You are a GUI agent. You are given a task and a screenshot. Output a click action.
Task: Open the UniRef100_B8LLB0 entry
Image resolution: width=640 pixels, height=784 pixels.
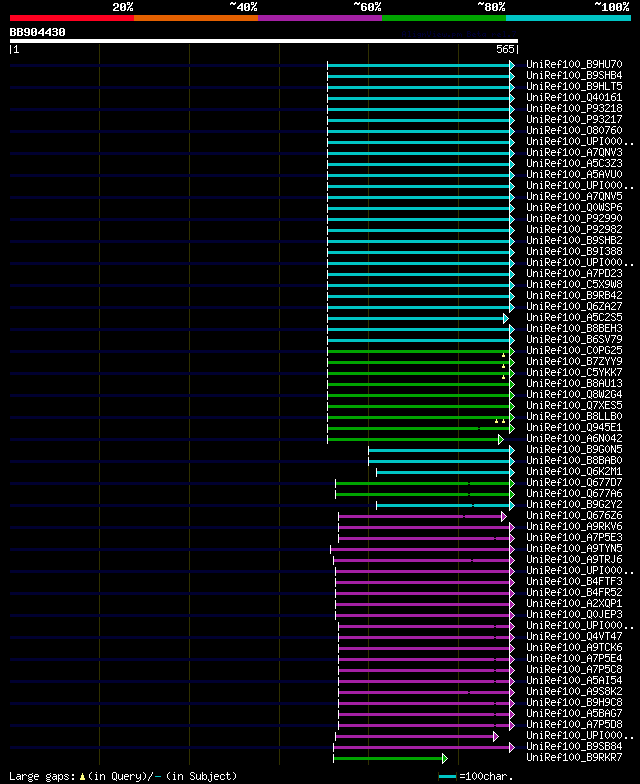pos(574,416)
